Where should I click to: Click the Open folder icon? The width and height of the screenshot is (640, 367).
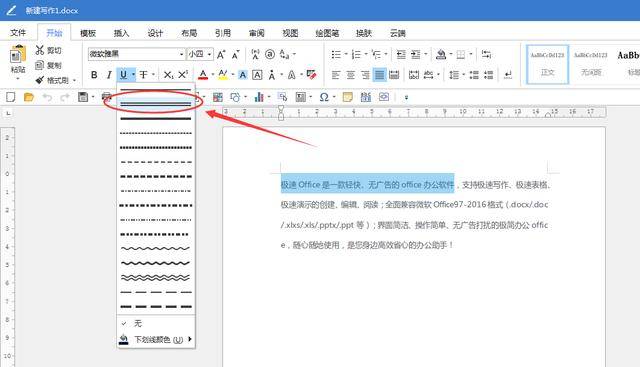coord(29,97)
